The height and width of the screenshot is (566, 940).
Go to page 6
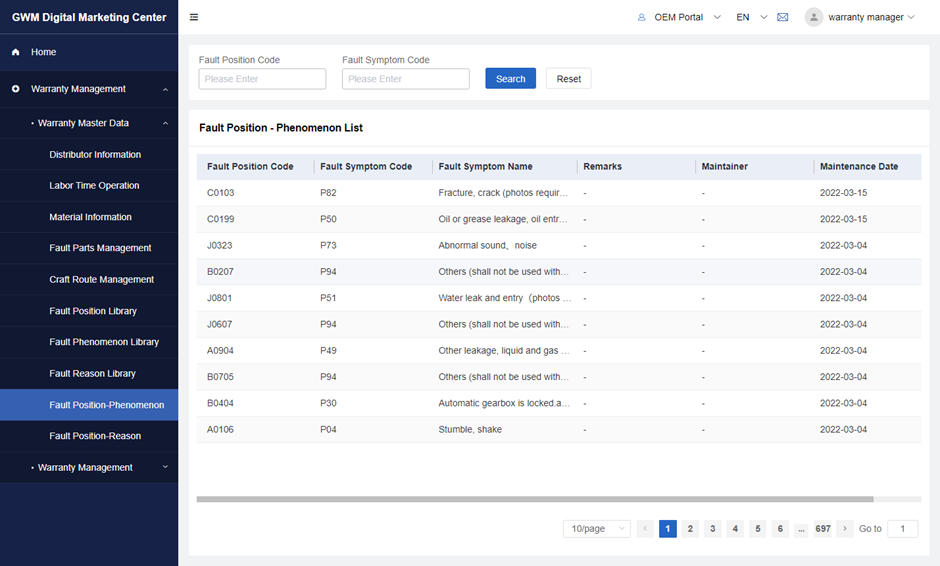pos(780,529)
